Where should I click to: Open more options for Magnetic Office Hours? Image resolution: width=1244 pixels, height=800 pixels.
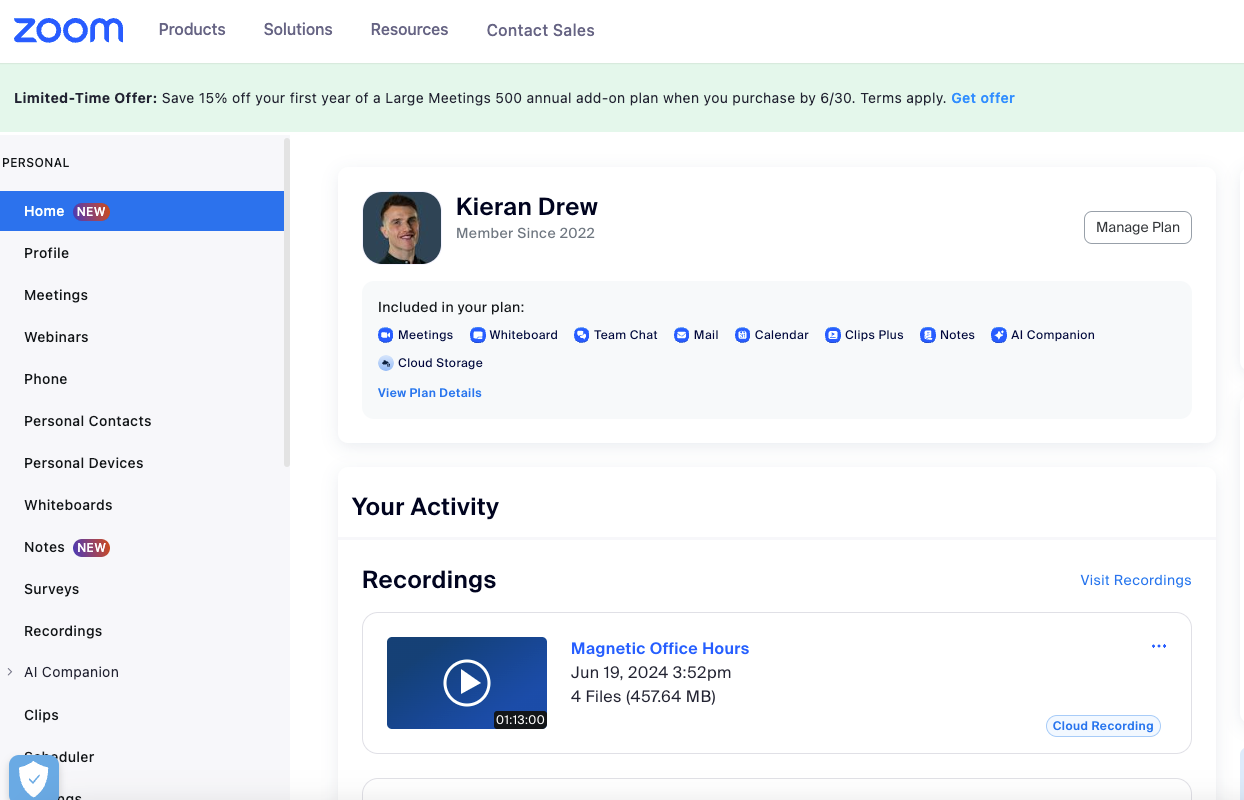pos(1159,646)
